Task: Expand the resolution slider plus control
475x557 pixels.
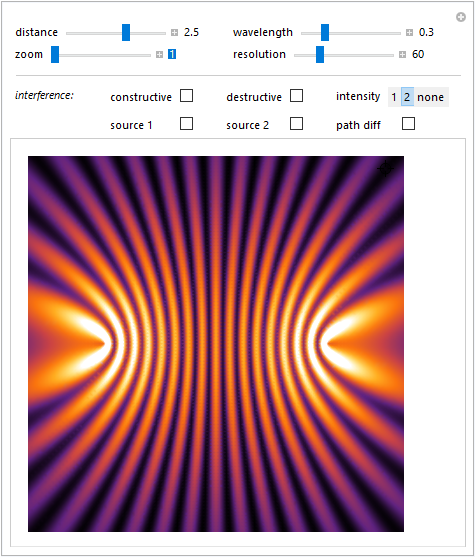Action: click(x=402, y=55)
